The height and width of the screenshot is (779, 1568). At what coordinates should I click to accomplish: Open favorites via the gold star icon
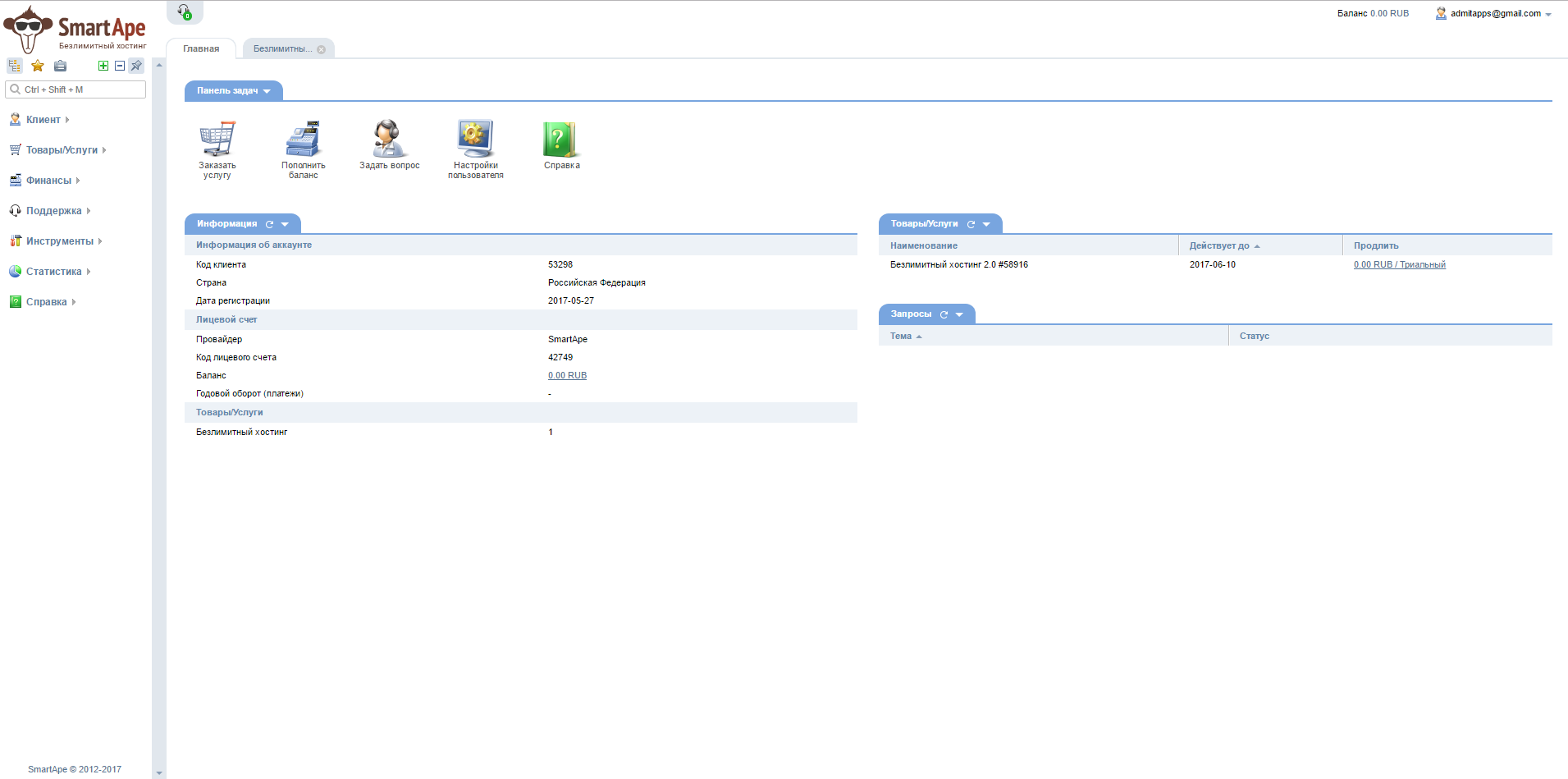tap(38, 66)
